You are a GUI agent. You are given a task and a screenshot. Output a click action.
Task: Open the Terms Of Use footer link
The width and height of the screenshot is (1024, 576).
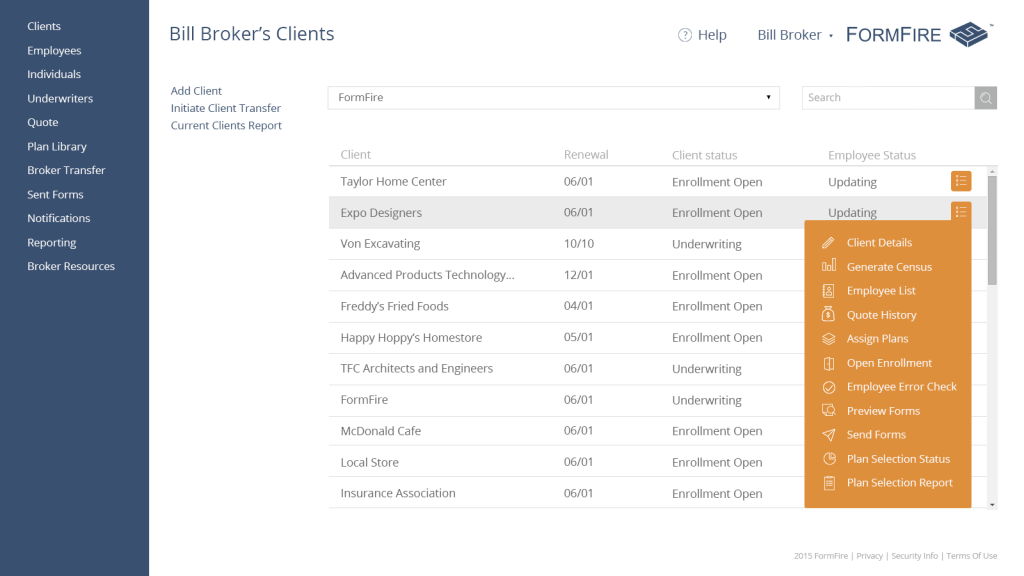[972, 556]
